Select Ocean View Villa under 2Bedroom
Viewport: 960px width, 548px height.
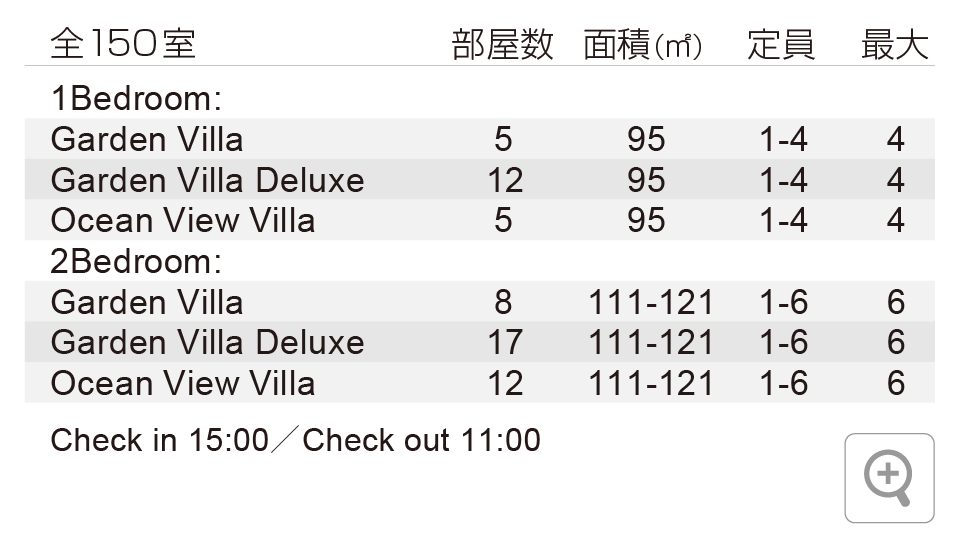pyautogui.click(x=183, y=383)
